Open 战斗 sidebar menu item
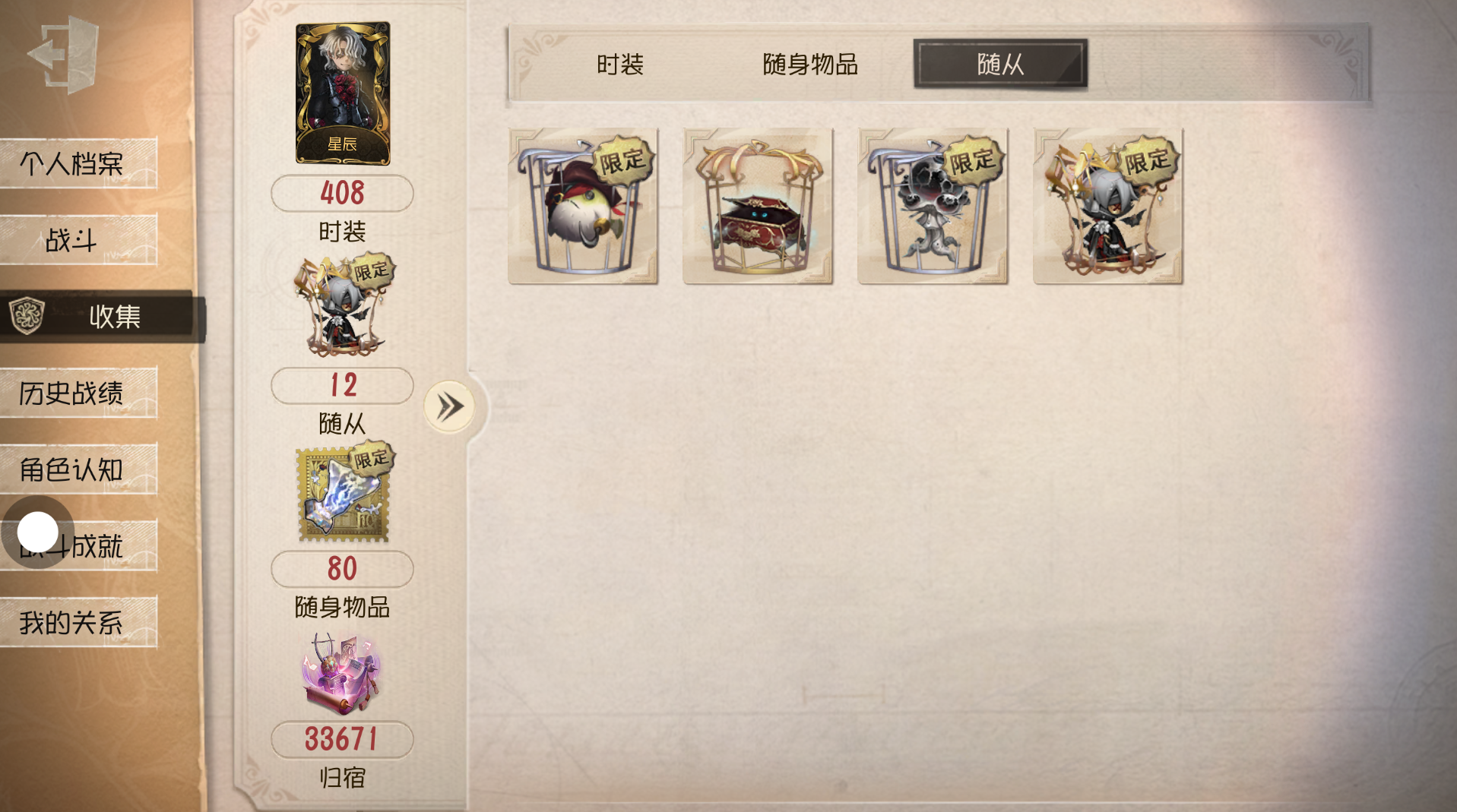 pos(78,239)
